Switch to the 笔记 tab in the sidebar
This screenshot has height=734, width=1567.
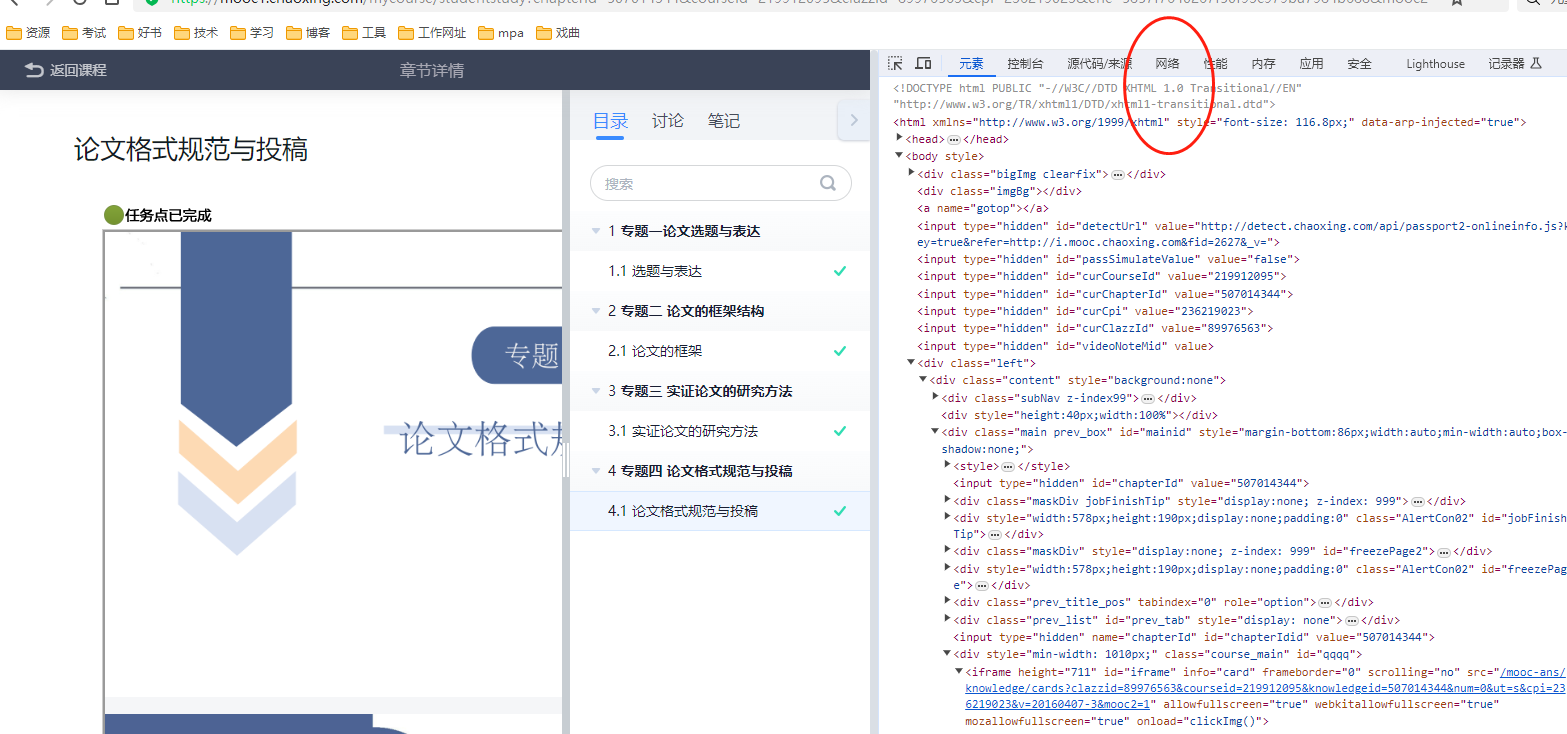(x=724, y=121)
